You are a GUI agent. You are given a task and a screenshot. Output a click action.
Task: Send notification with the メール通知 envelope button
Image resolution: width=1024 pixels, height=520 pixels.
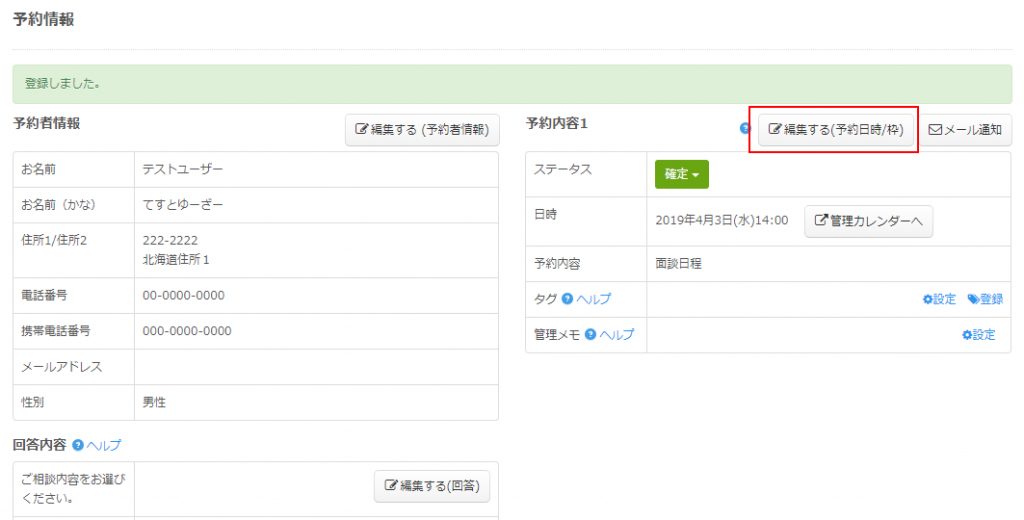pyautogui.click(x=965, y=130)
